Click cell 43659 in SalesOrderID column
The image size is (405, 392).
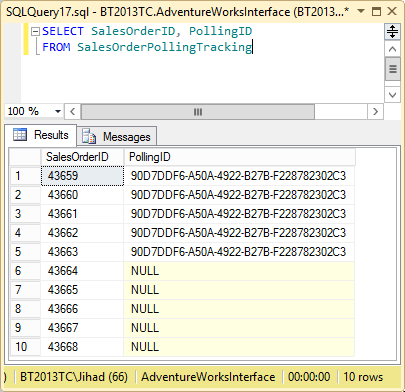coord(82,176)
